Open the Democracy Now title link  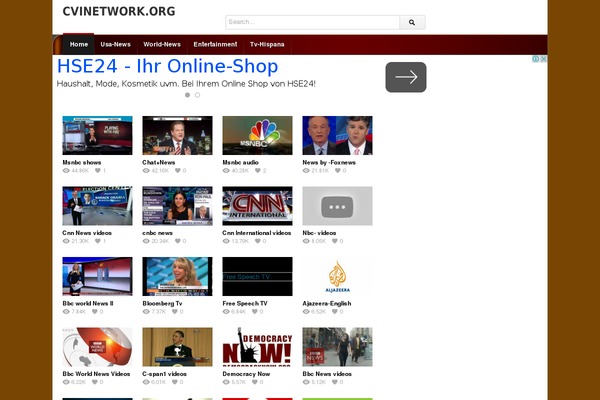pos(246,374)
